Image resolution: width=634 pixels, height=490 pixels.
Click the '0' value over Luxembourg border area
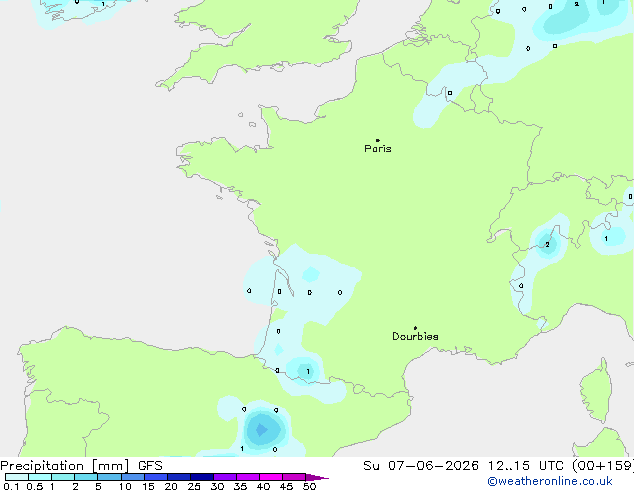[x=450, y=93]
